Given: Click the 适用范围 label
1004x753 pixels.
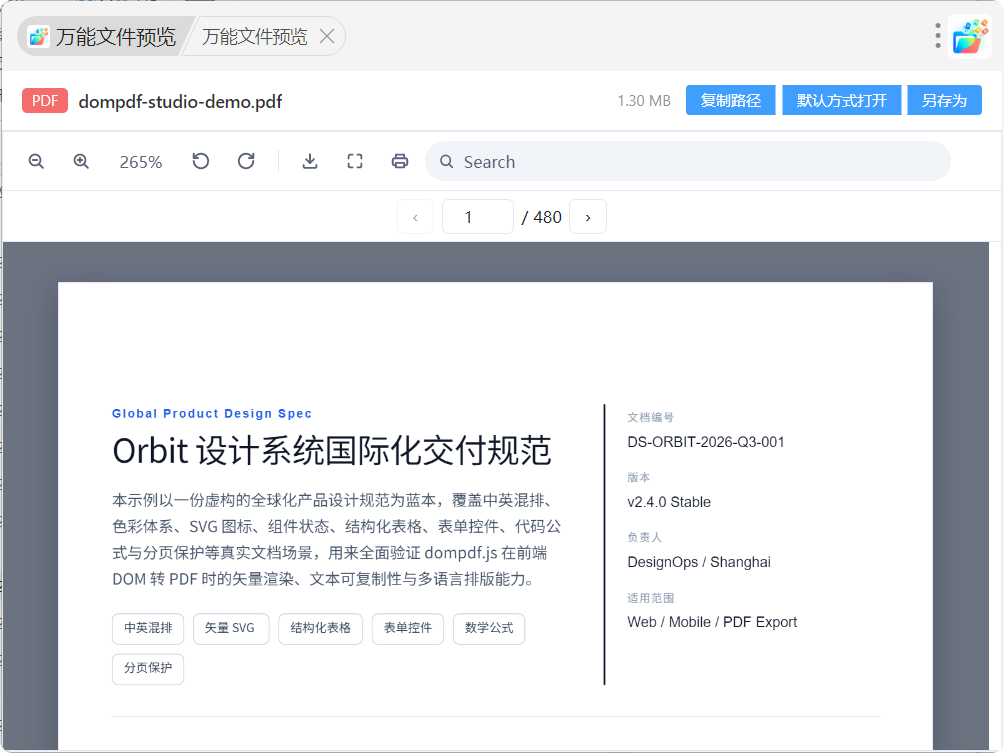Looking at the screenshot, I should 651,598.
